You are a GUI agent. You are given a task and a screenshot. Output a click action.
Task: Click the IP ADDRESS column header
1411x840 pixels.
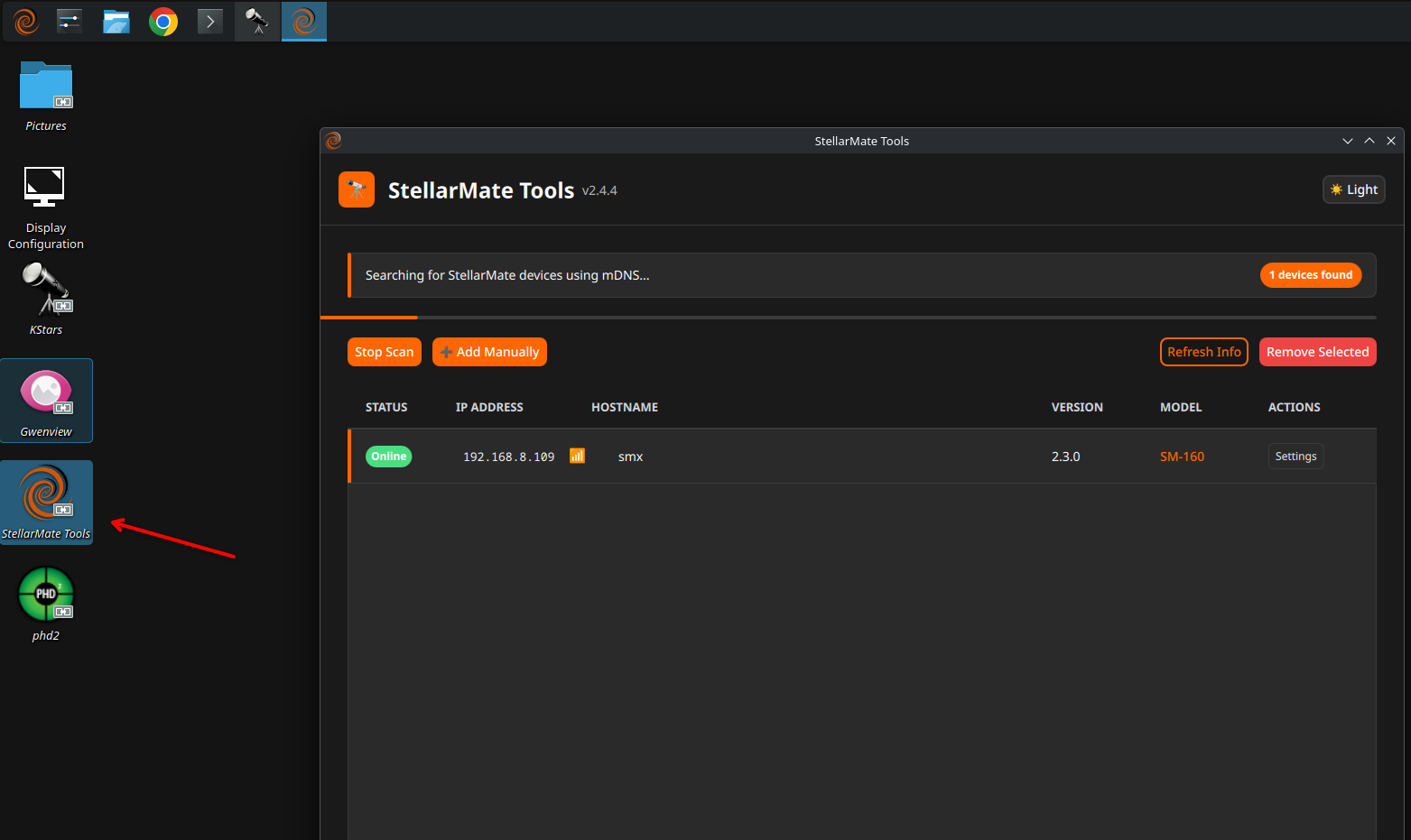[x=489, y=407]
